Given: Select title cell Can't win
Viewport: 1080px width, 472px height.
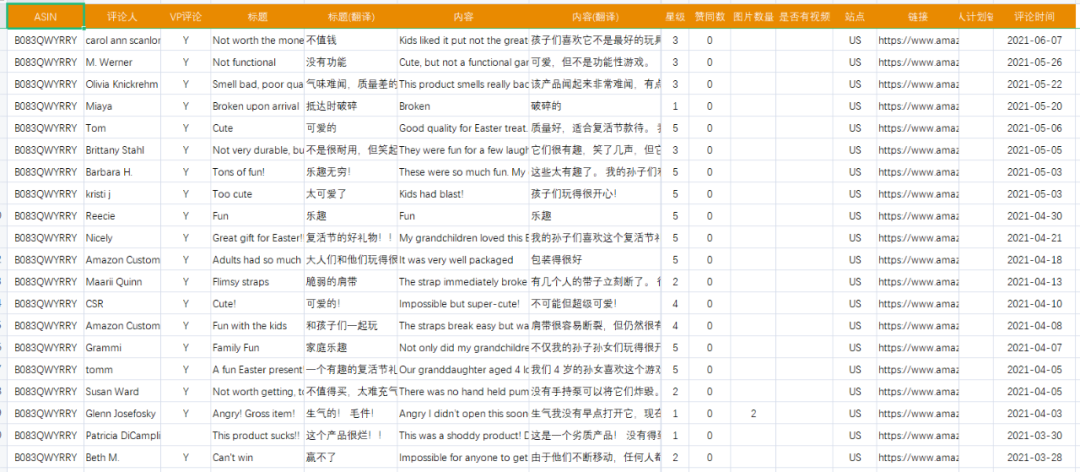Looking at the screenshot, I should [x=257, y=457].
